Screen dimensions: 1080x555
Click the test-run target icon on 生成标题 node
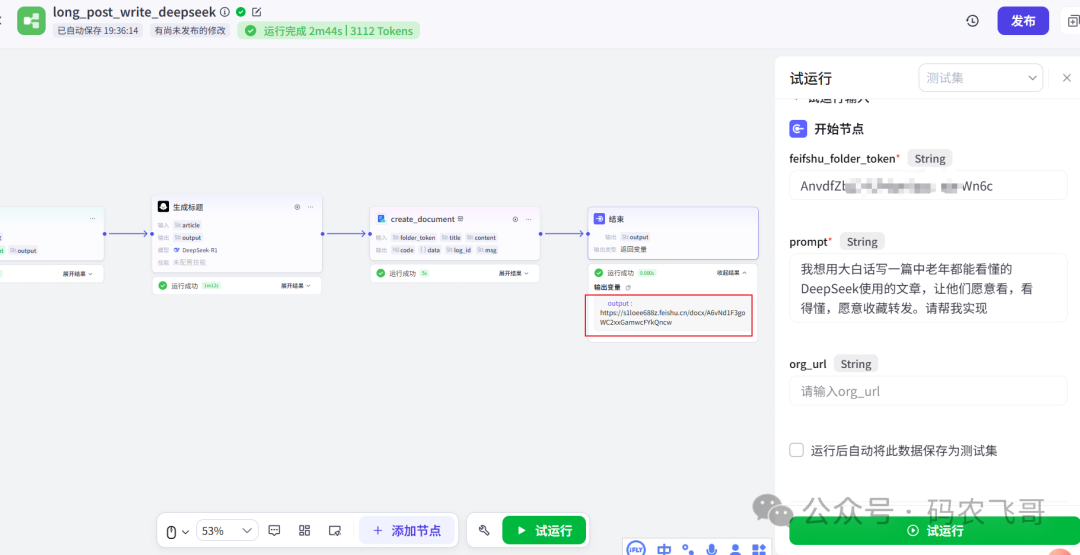click(x=298, y=207)
